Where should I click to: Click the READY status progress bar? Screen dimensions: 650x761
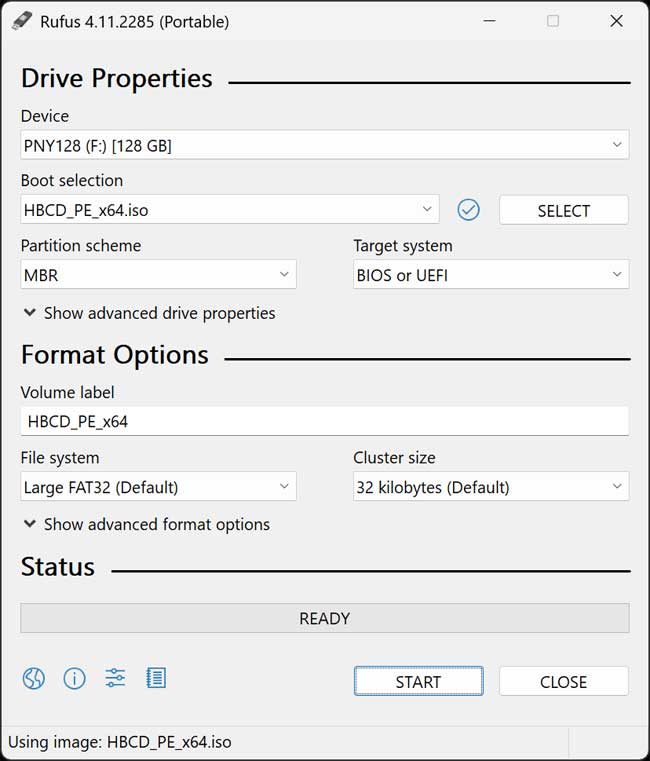click(325, 618)
